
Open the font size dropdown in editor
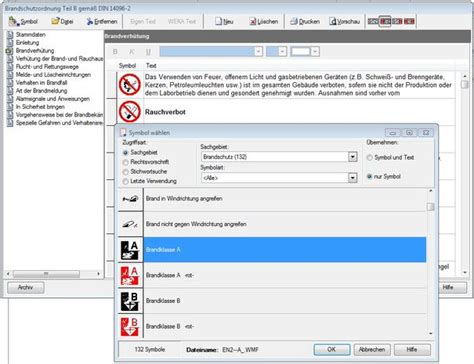click(282, 52)
